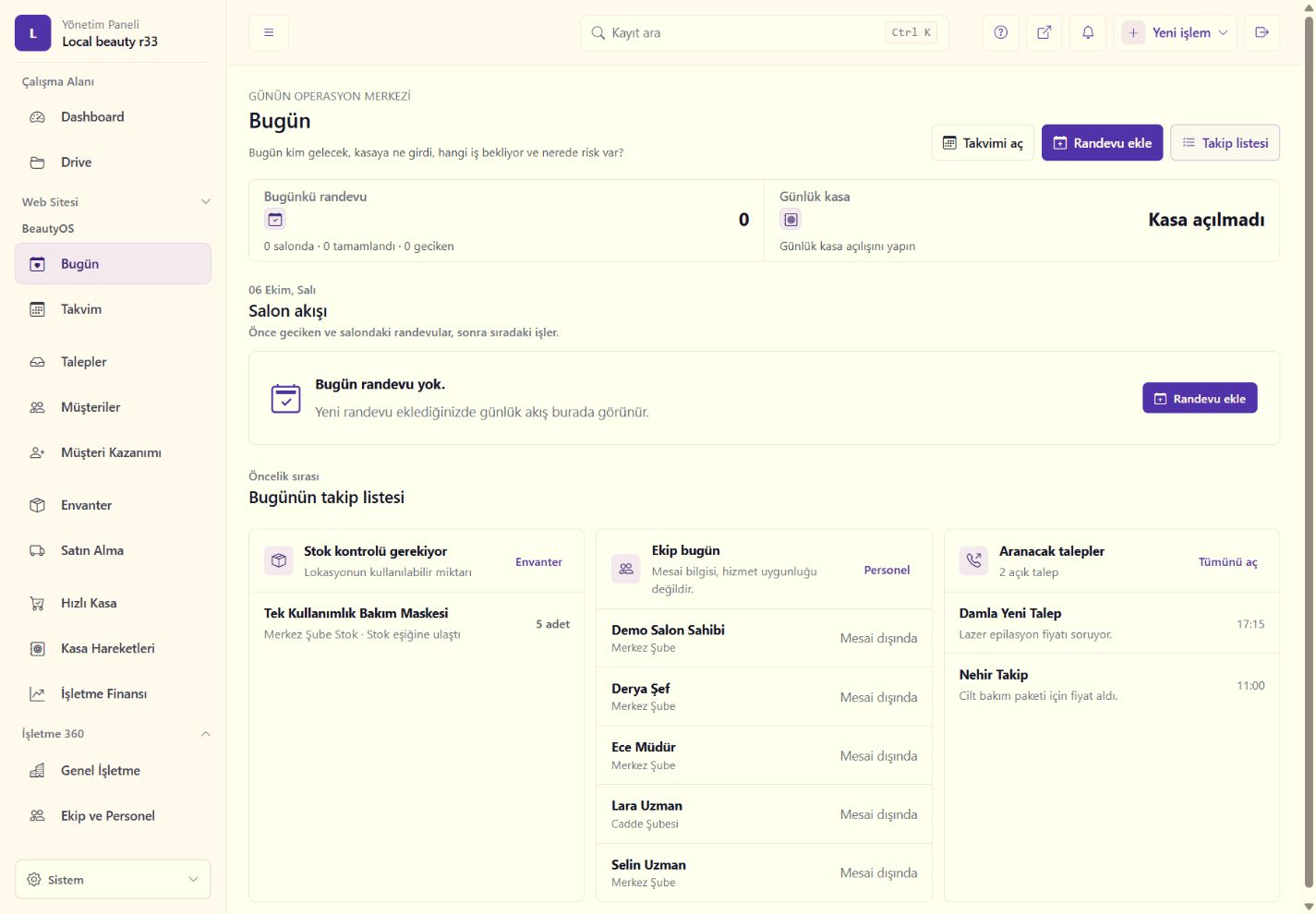Go to Takvim in the sidebar
This screenshot has height=914, width=1316.
coord(113,309)
